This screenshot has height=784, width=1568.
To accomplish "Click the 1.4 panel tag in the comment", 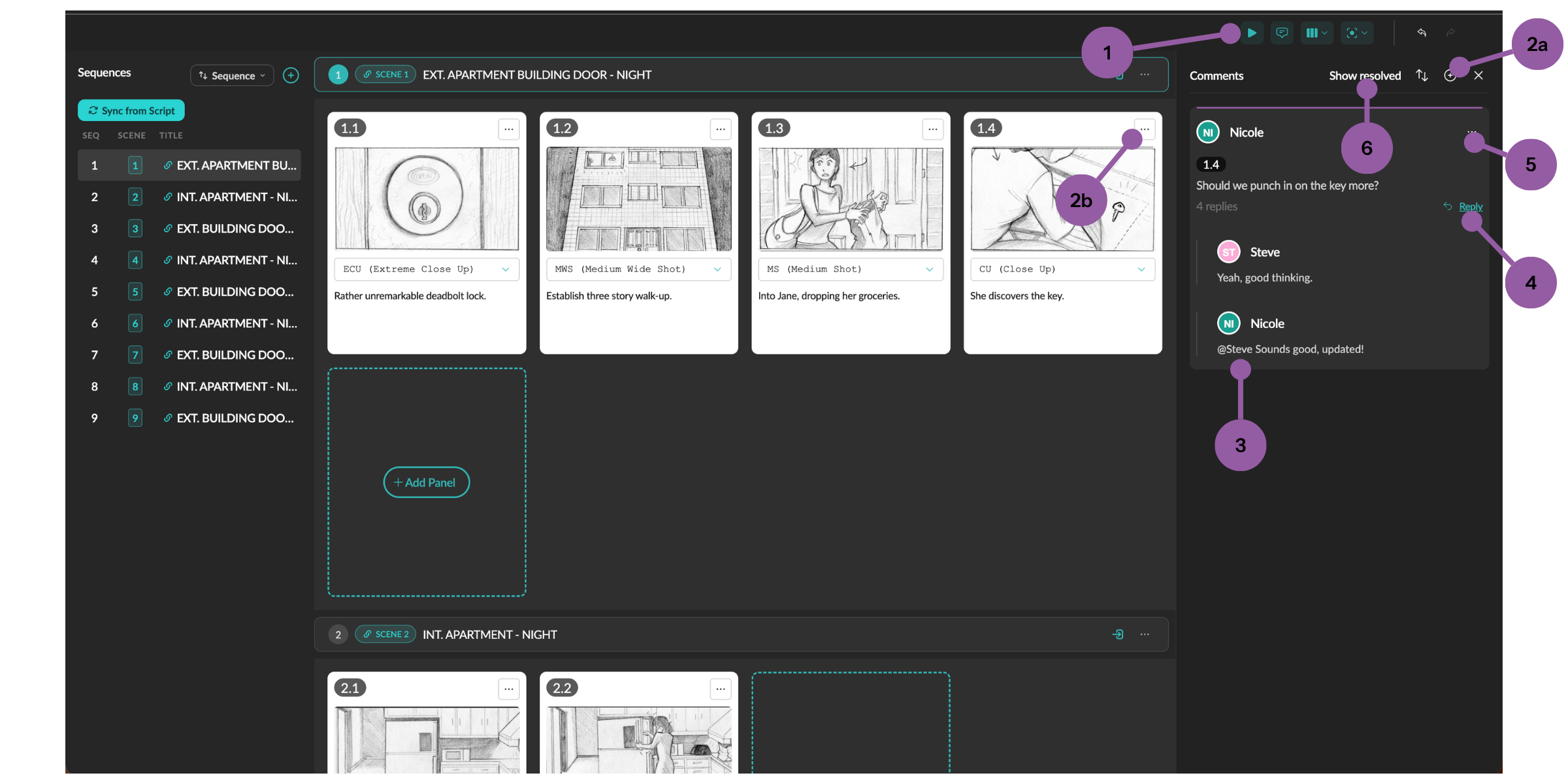I will 1211,165.
